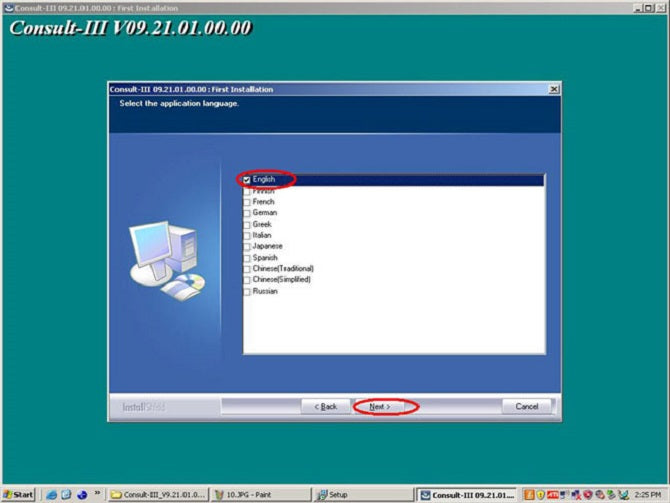Enable Chinese(Traditional) checkbox
Screen dimensions: 670x503
(x=247, y=269)
